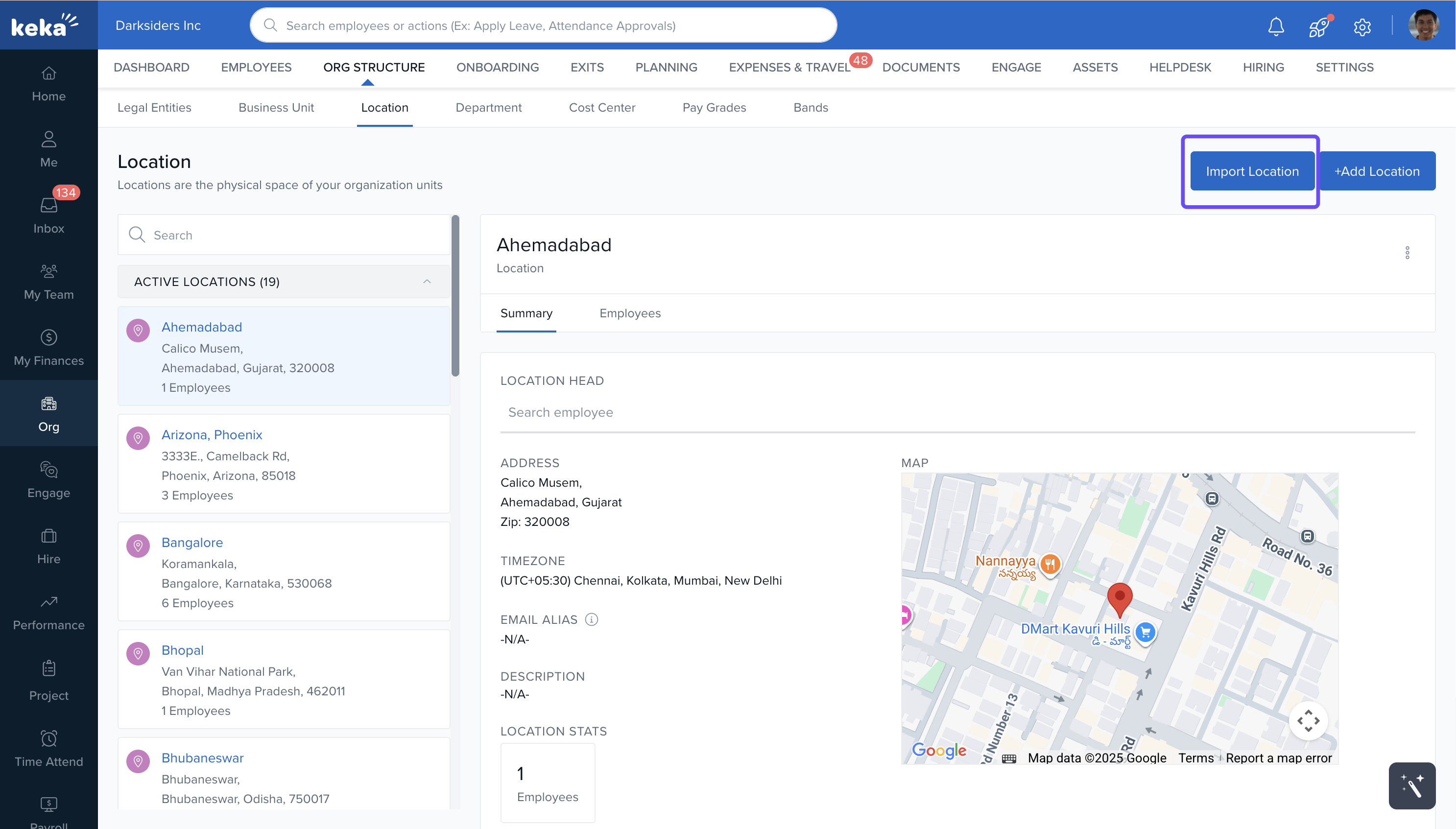Image resolution: width=1456 pixels, height=829 pixels.
Task: Open the settings gear icon
Action: [x=1361, y=26]
